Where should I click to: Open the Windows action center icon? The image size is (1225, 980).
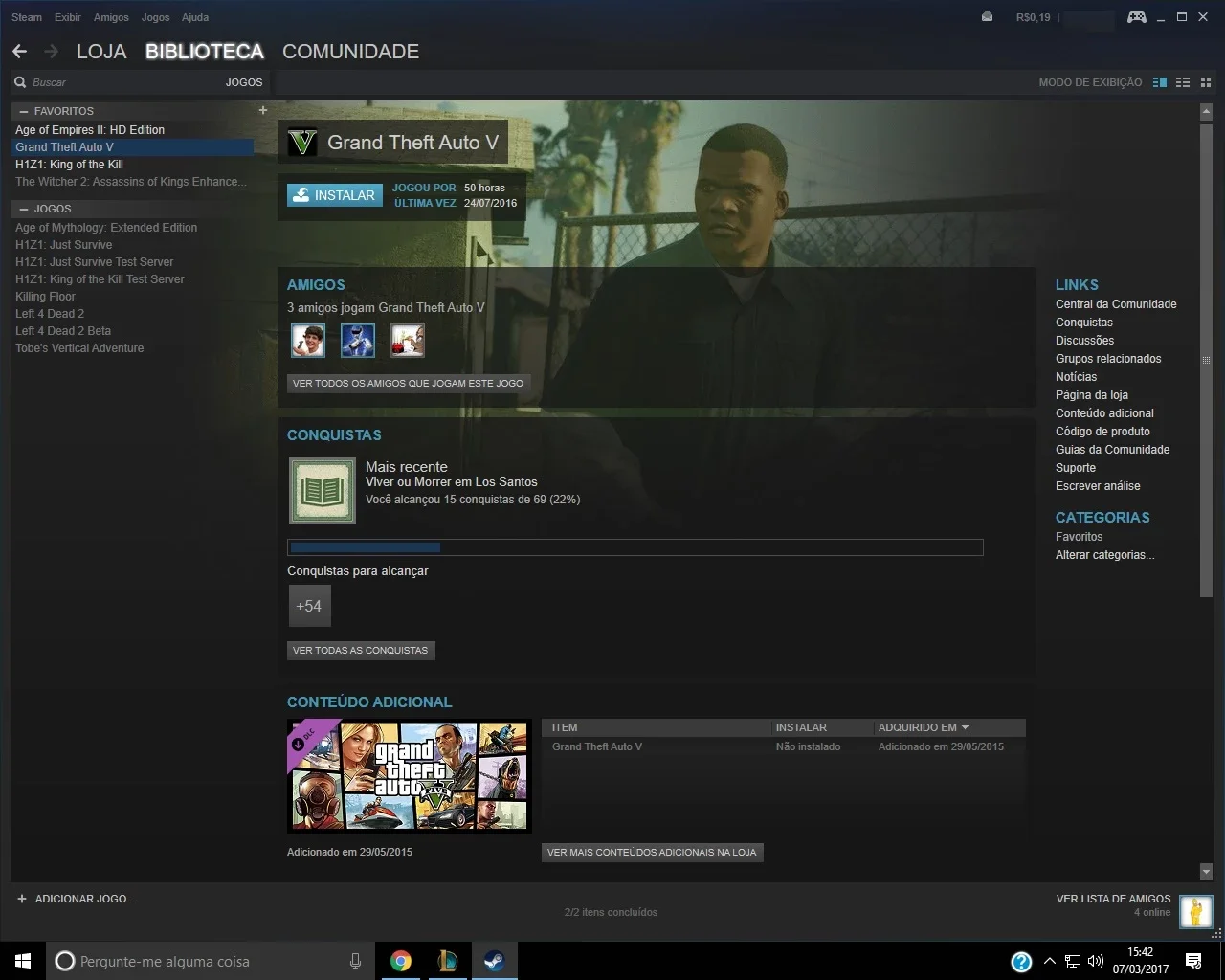tap(1193, 961)
